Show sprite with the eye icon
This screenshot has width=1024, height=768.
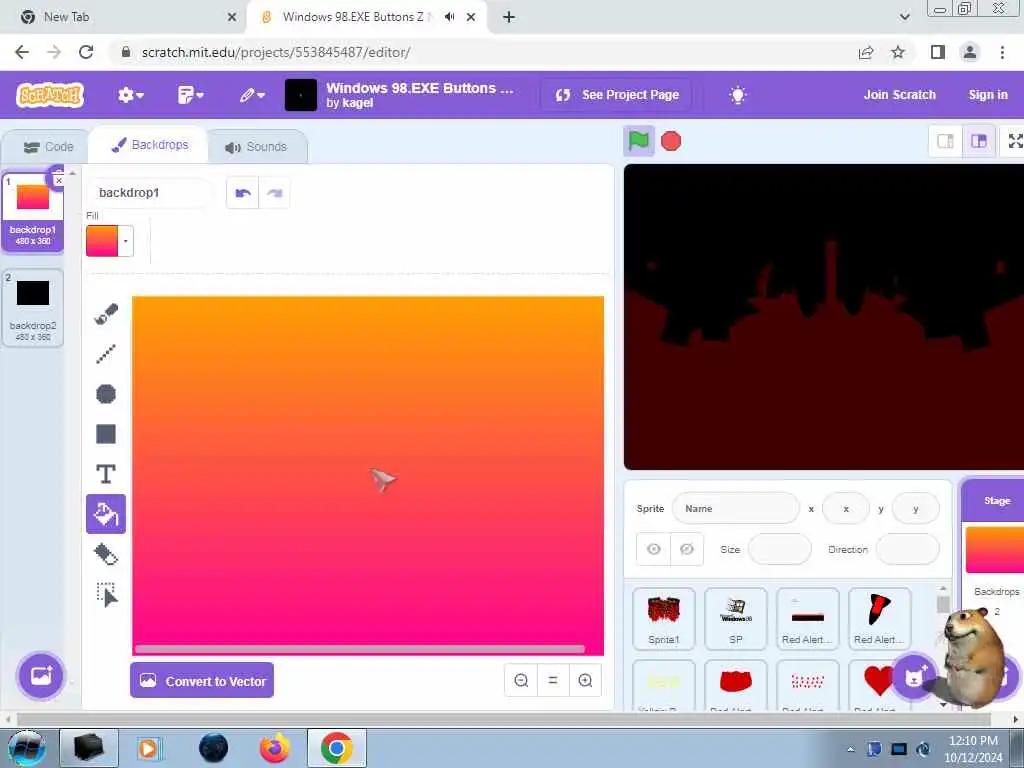point(654,549)
